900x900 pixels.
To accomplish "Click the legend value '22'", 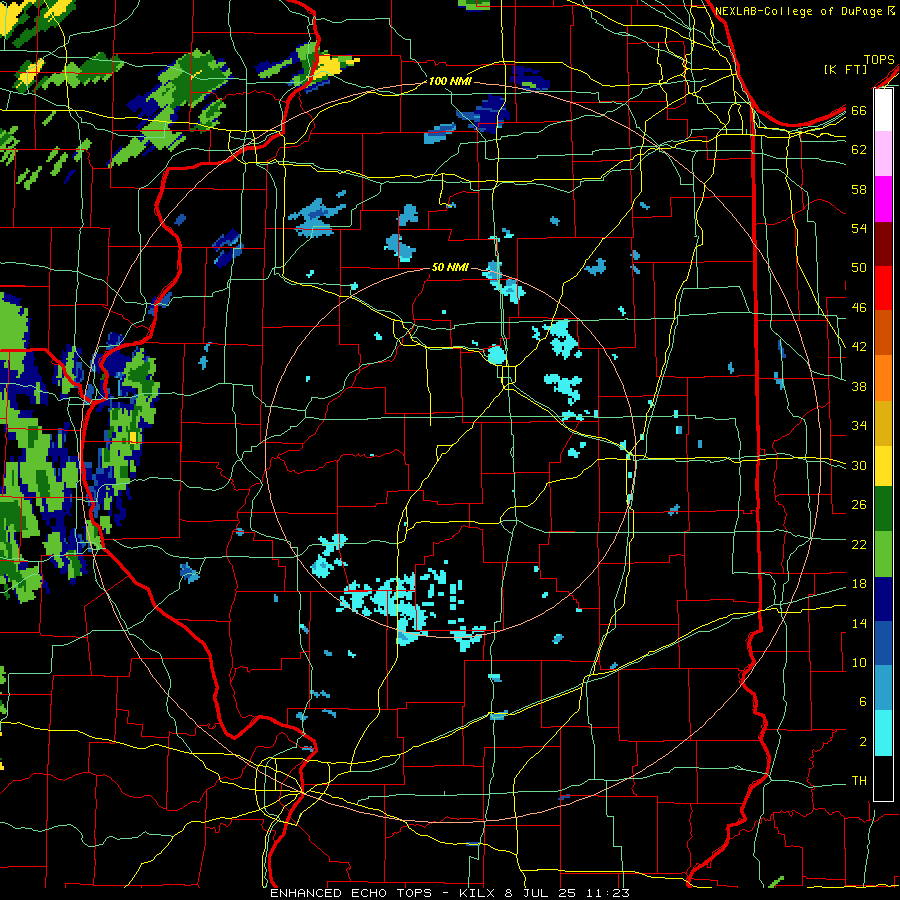I will tap(859, 544).
